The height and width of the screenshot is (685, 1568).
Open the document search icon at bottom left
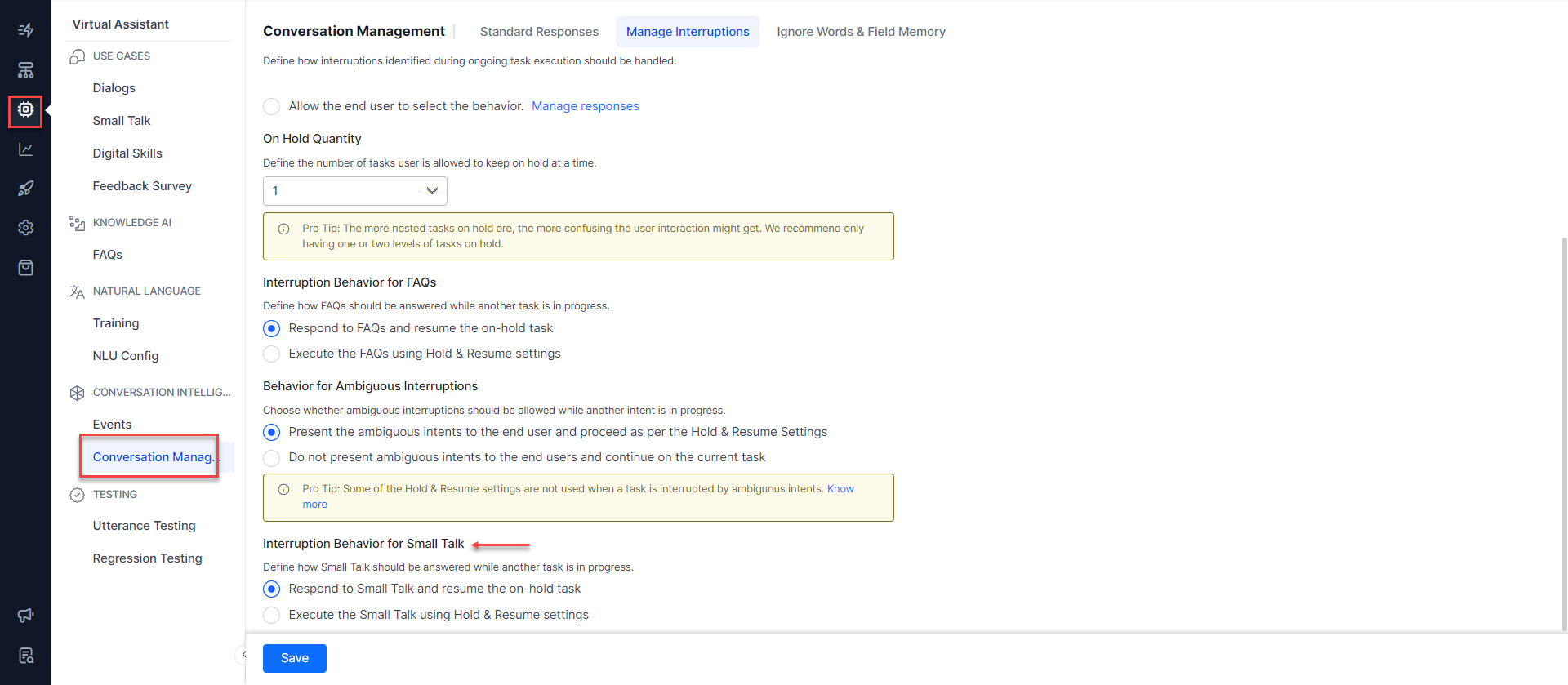coord(26,656)
